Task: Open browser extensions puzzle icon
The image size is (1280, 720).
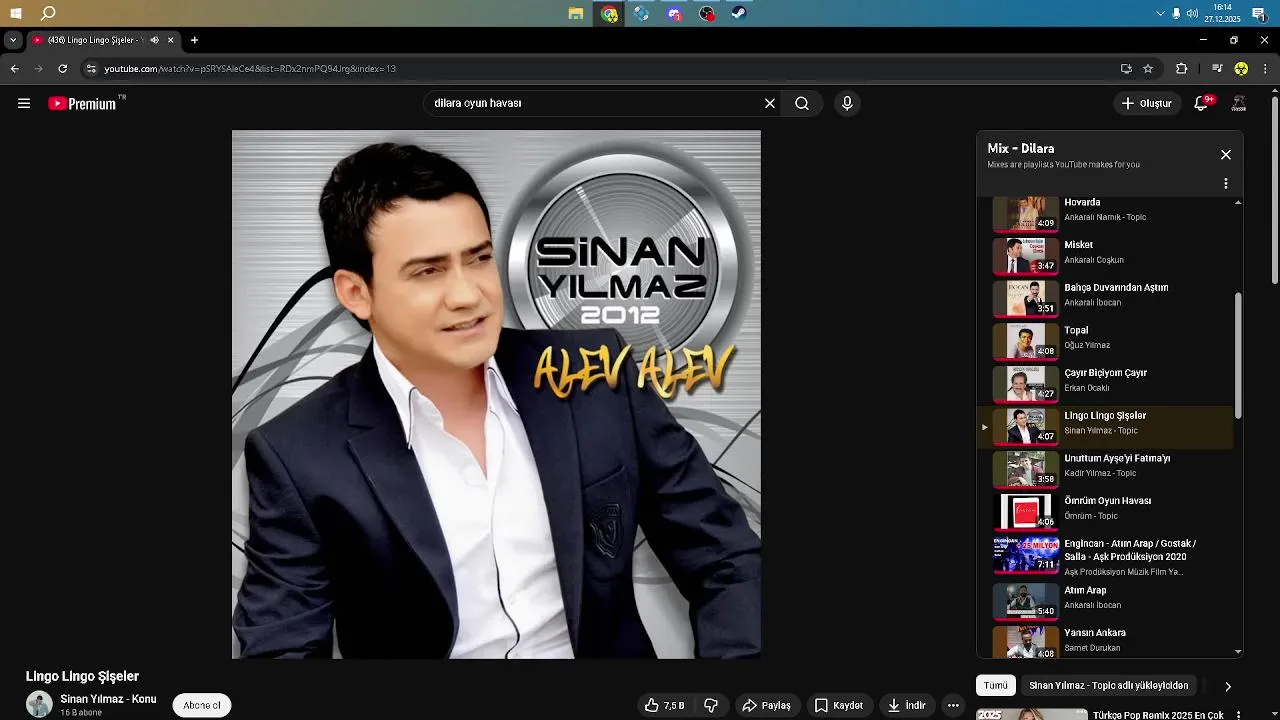Action: click(x=1181, y=69)
